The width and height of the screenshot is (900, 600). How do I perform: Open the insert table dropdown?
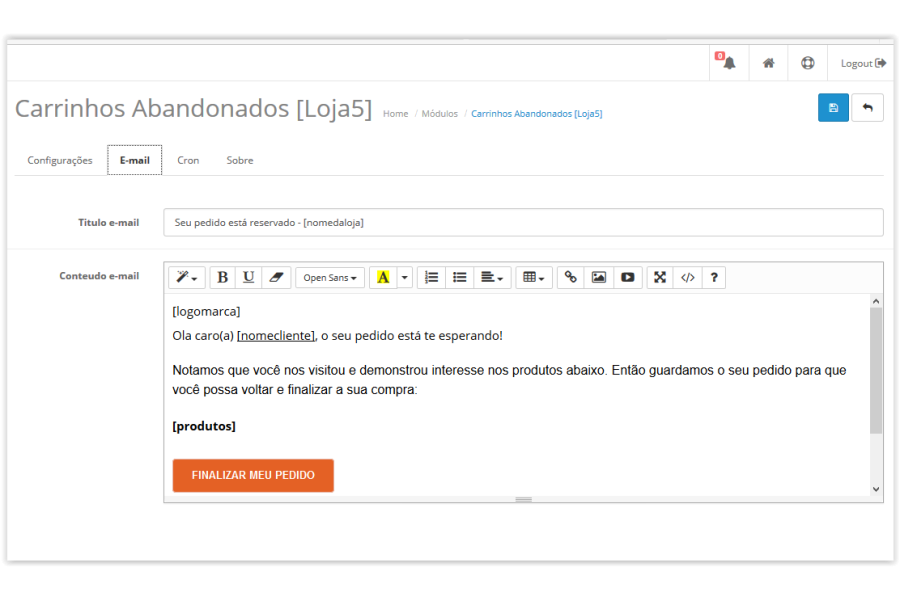point(534,277)
